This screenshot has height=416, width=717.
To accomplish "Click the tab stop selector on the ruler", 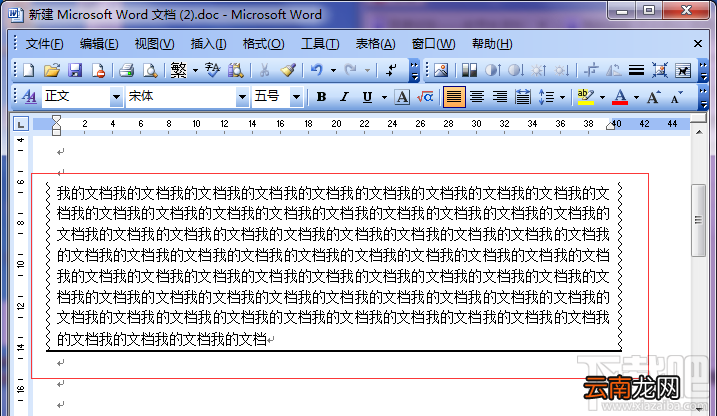I will coord(21,124).
